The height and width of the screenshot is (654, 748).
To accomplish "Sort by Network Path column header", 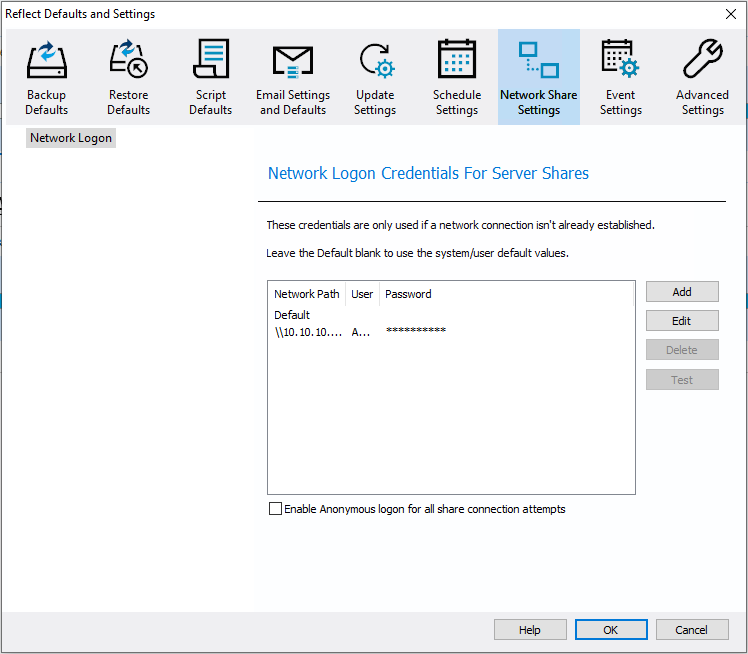I will tap(307, 294).
